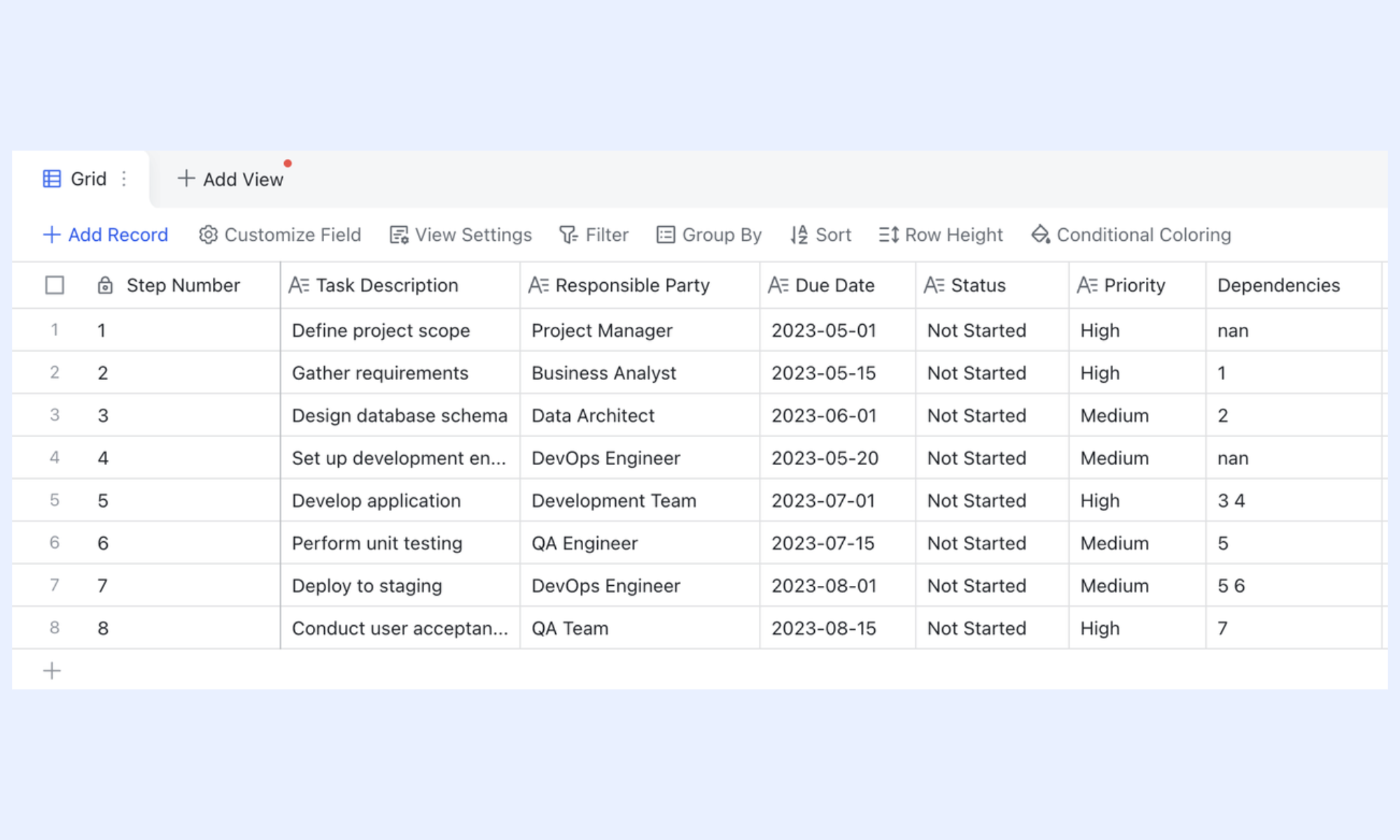This screenshot has width=1400, height=840.
Task: Click the text-type icon on Status column
Action: point(934,285)
